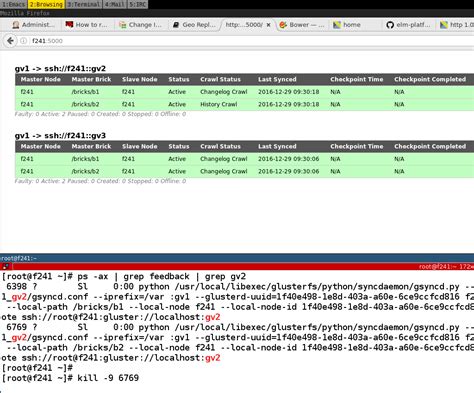Switch to the 1:Emacs workspace
Viewport: 474px width, 393px height.
13,4
